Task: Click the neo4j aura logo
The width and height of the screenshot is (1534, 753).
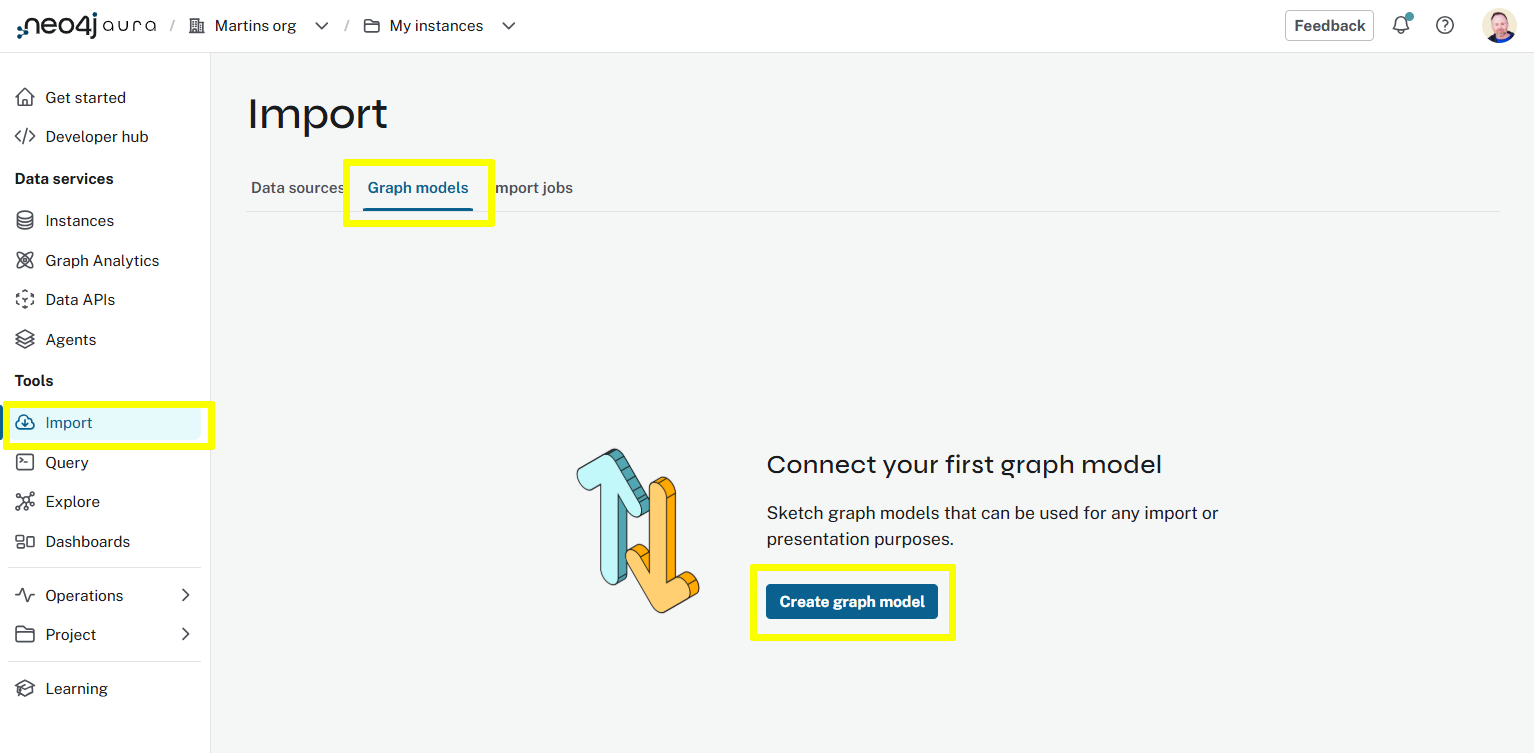Action: coord(87,25)
